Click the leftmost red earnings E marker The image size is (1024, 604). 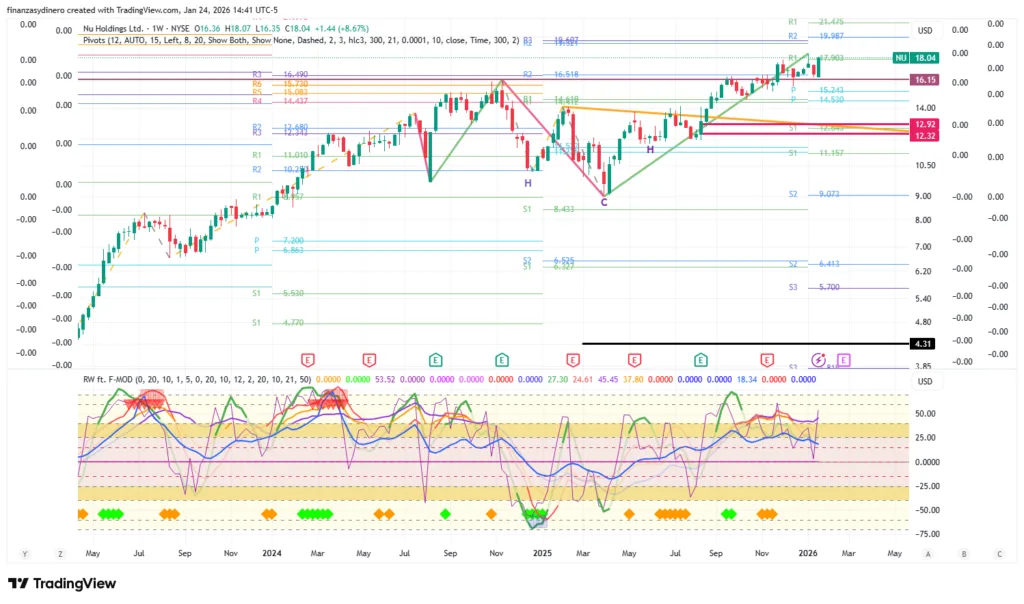click(307, 359)
